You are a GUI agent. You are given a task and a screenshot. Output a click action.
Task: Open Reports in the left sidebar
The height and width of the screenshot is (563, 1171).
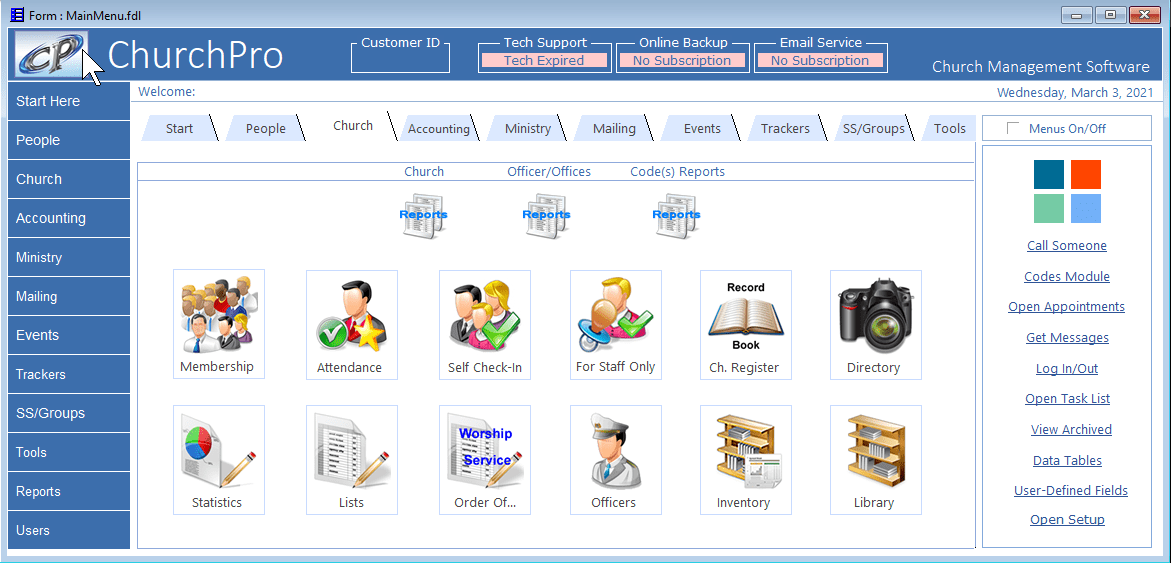click(69, 491)
